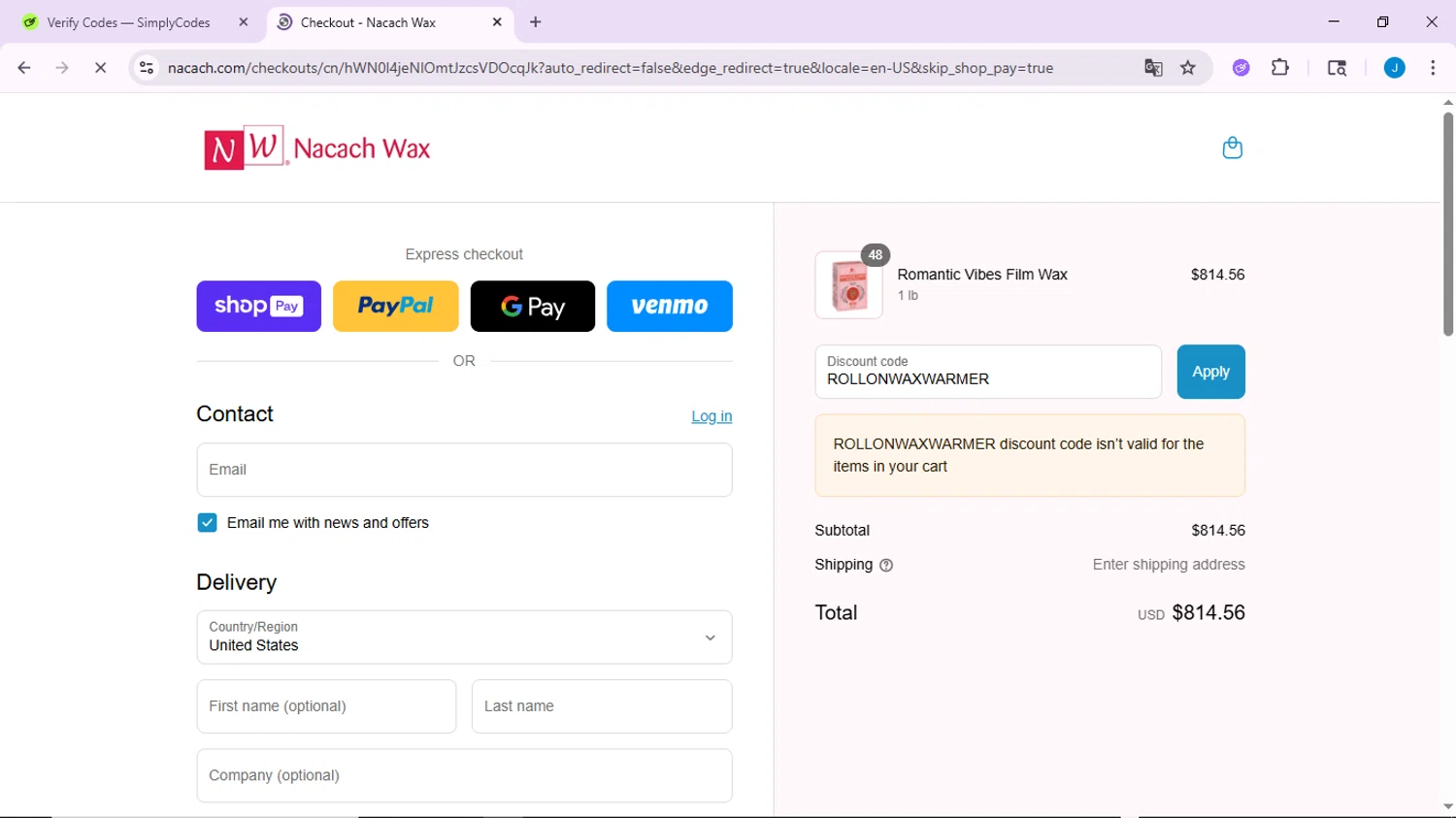Select the Checkout - Nacach Wax tab
This screenshot has width=1456, height=818.
click(368, 22)
